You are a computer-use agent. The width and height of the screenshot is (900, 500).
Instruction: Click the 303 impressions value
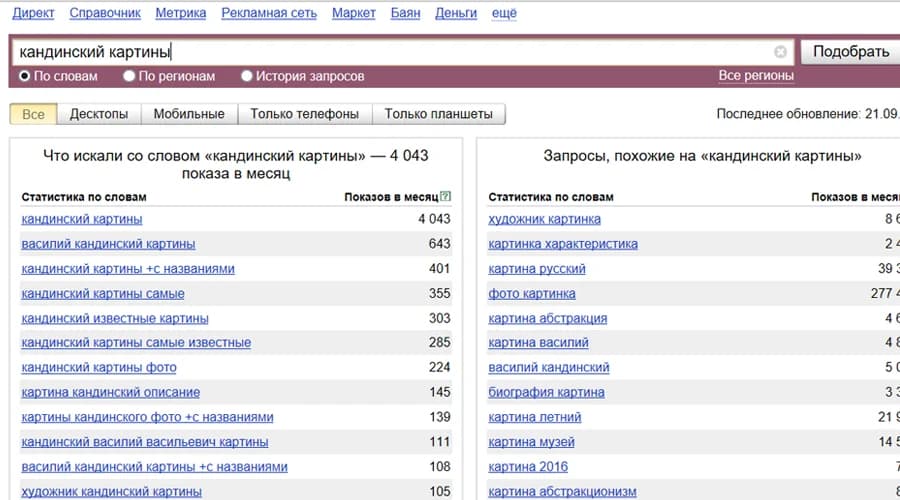440,318
